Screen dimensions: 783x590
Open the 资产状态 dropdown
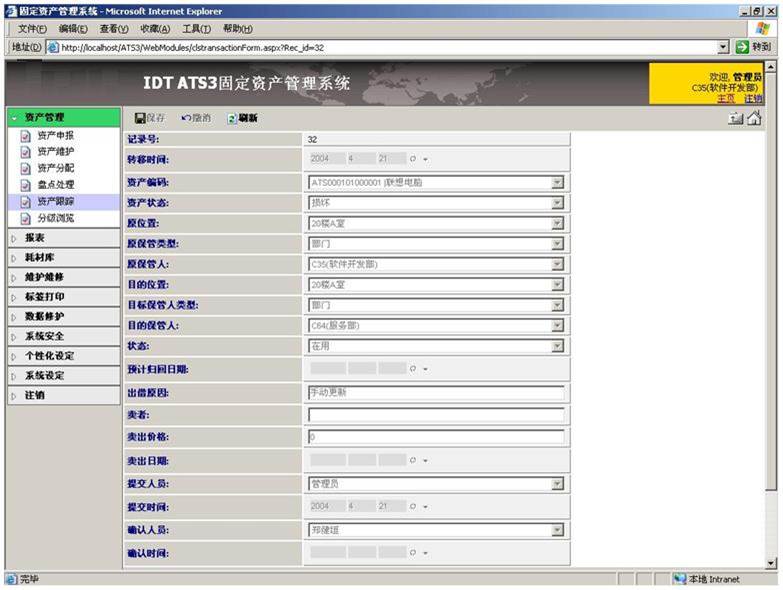[557, 203]
